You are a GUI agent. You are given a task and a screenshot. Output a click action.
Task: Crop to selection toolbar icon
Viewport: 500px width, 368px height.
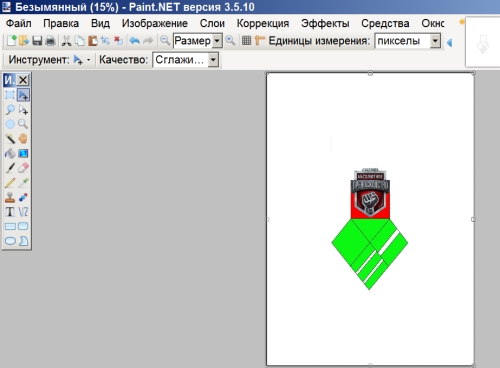[105, 41]
